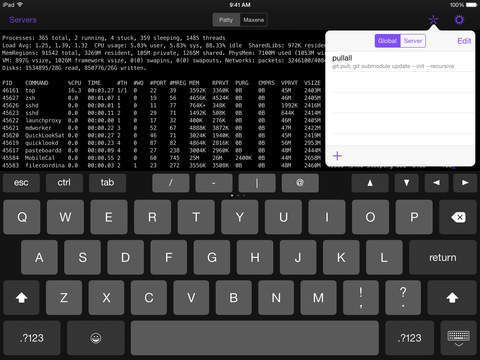Tap the Y key

(x=240, y=217)
